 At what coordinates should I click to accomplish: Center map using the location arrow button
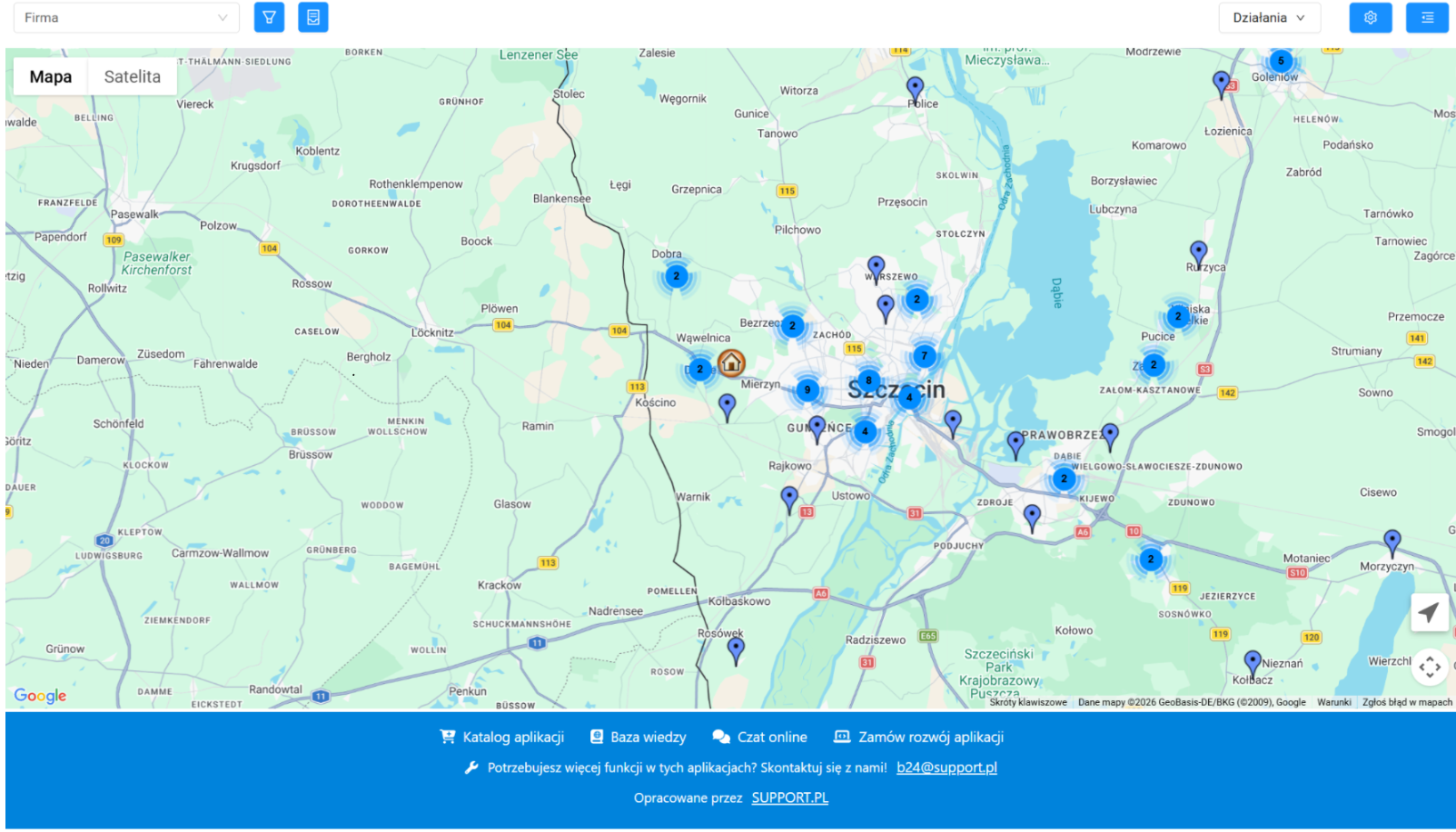(1429, 613)
